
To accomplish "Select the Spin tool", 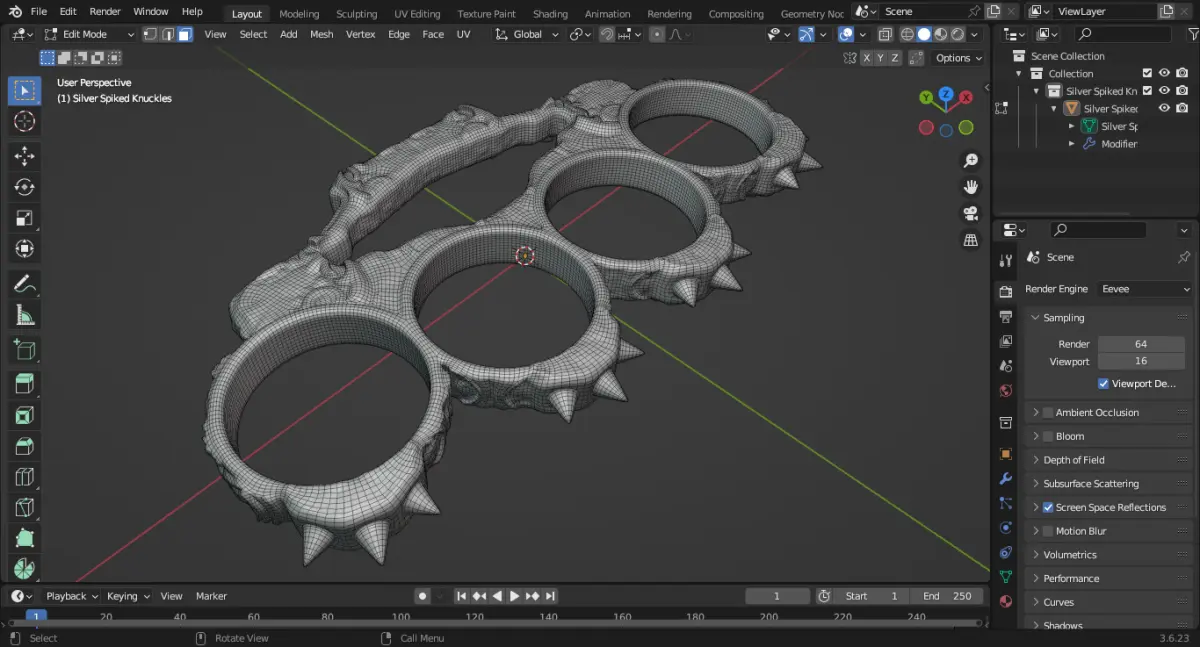I will (25, 569).
